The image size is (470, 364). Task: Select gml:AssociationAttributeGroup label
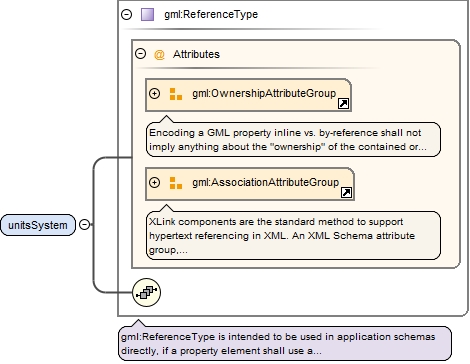[x=265, y=182]
